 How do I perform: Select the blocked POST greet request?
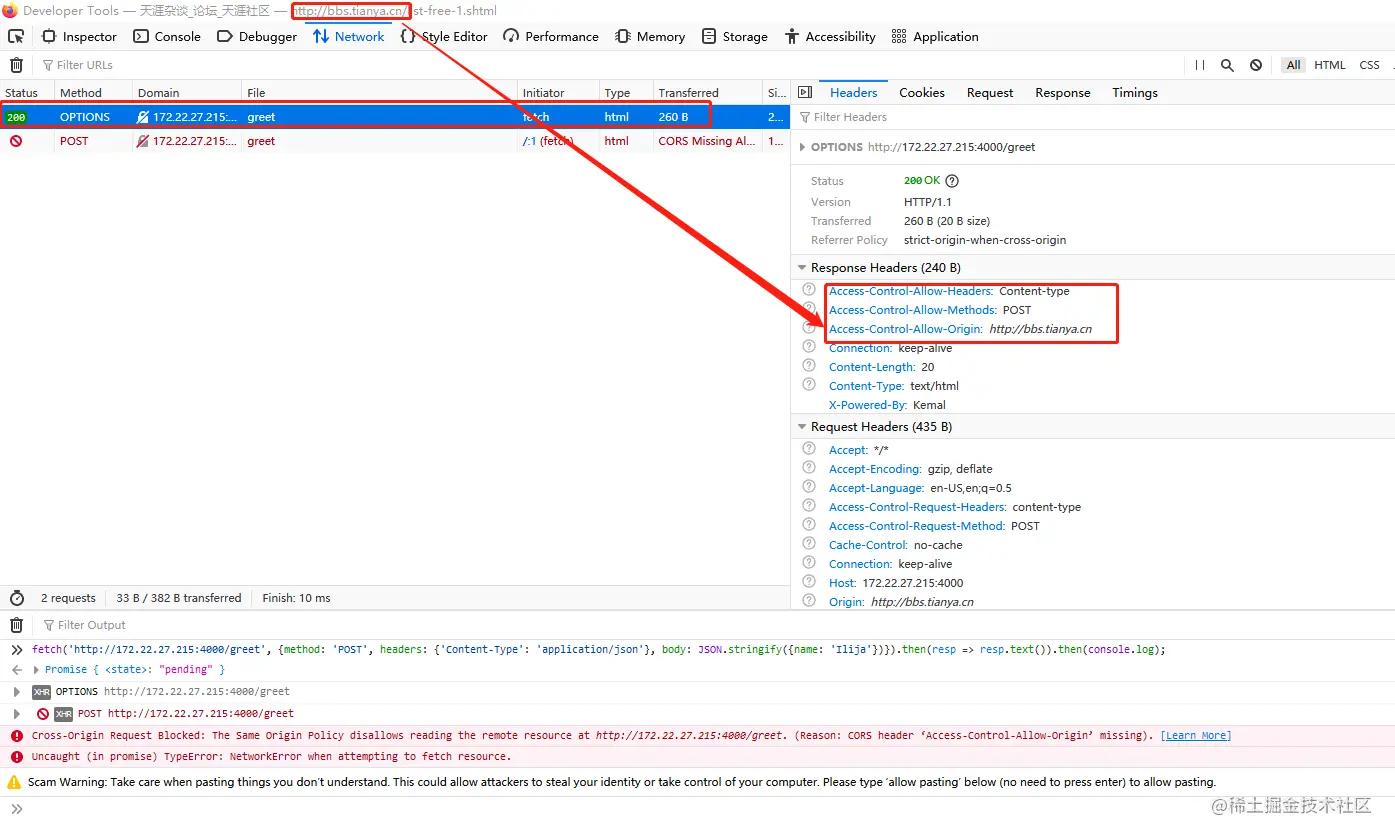pos(260,141)
